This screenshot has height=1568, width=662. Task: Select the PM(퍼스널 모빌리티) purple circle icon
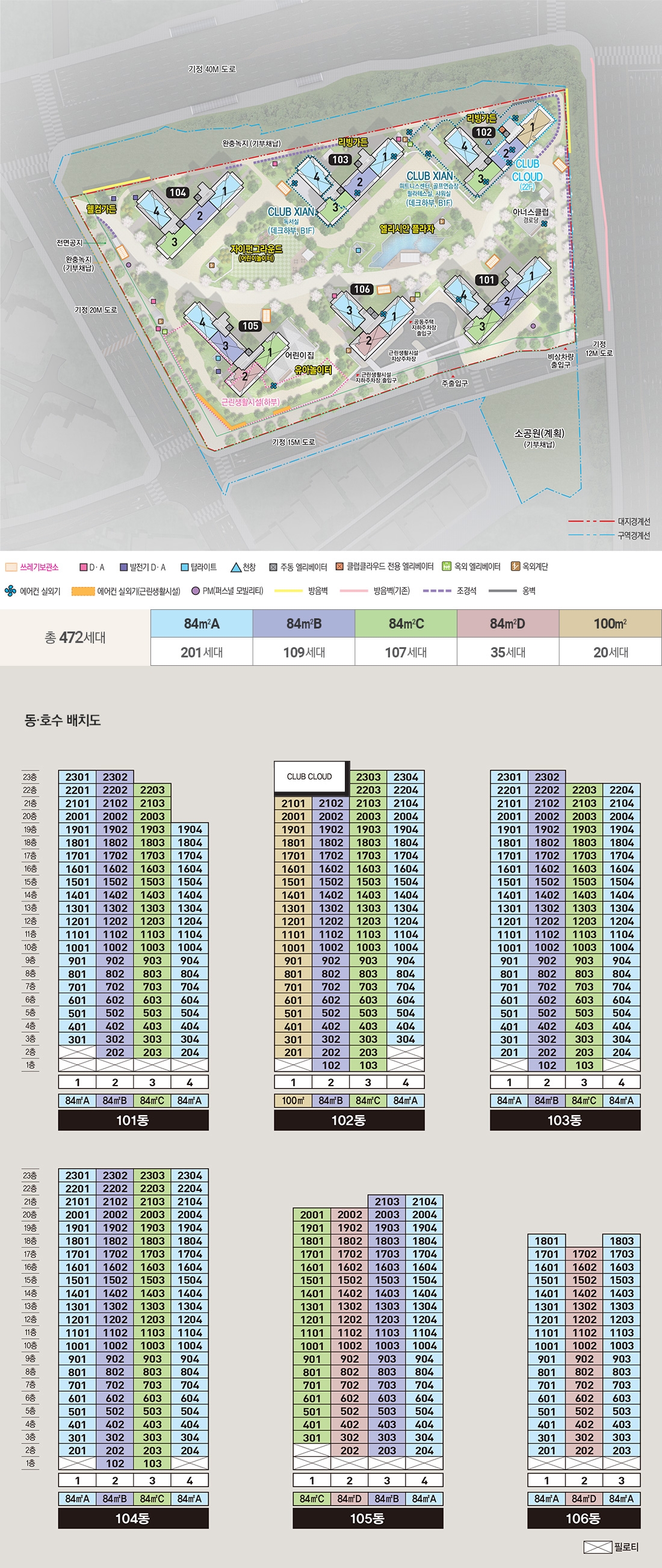click(196, 591)
